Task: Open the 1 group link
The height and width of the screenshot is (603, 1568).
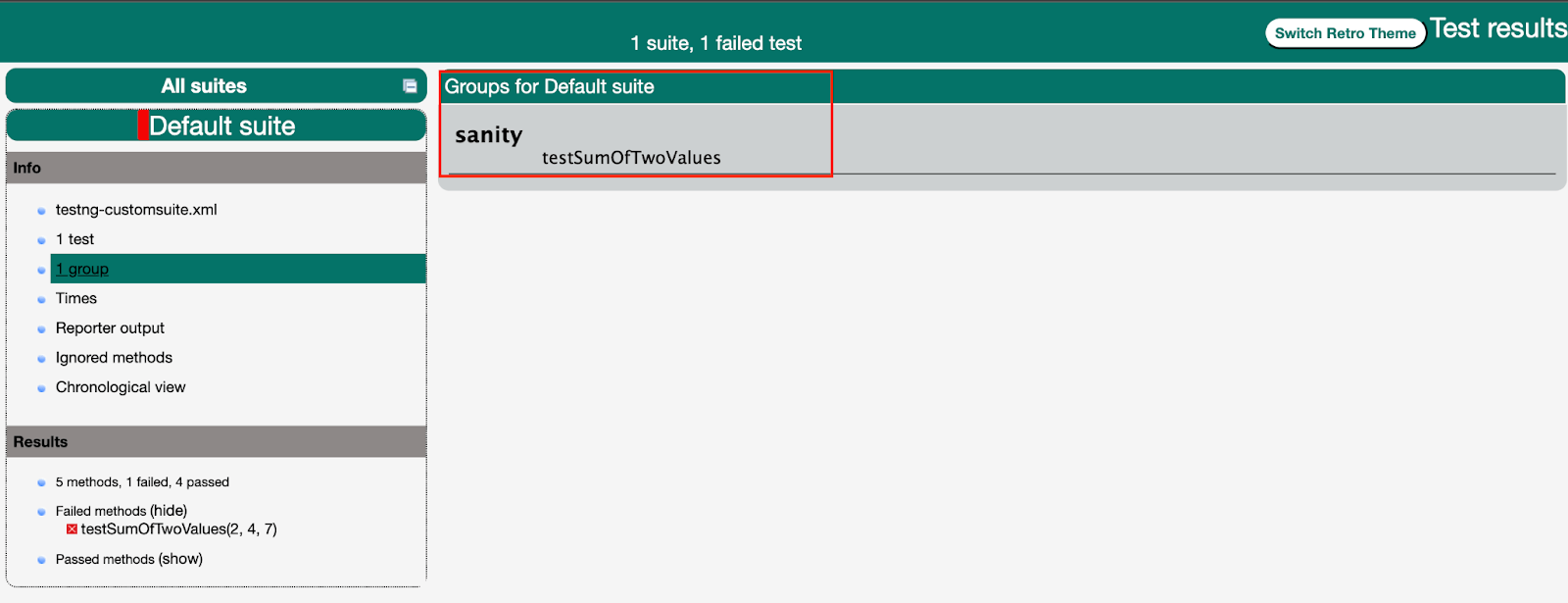Action: point(82,269)
